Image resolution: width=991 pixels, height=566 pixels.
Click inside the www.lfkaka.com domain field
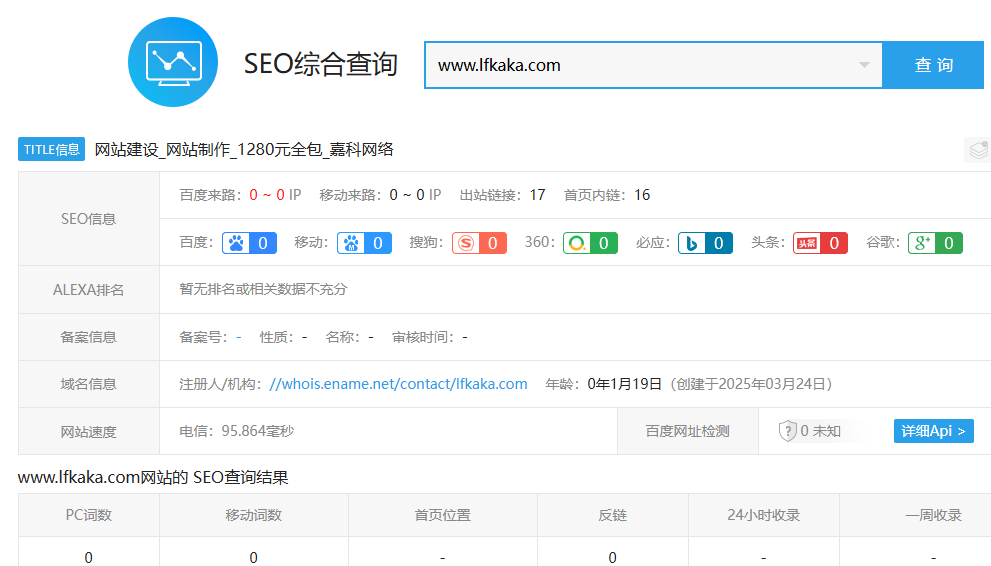point(640,66)
